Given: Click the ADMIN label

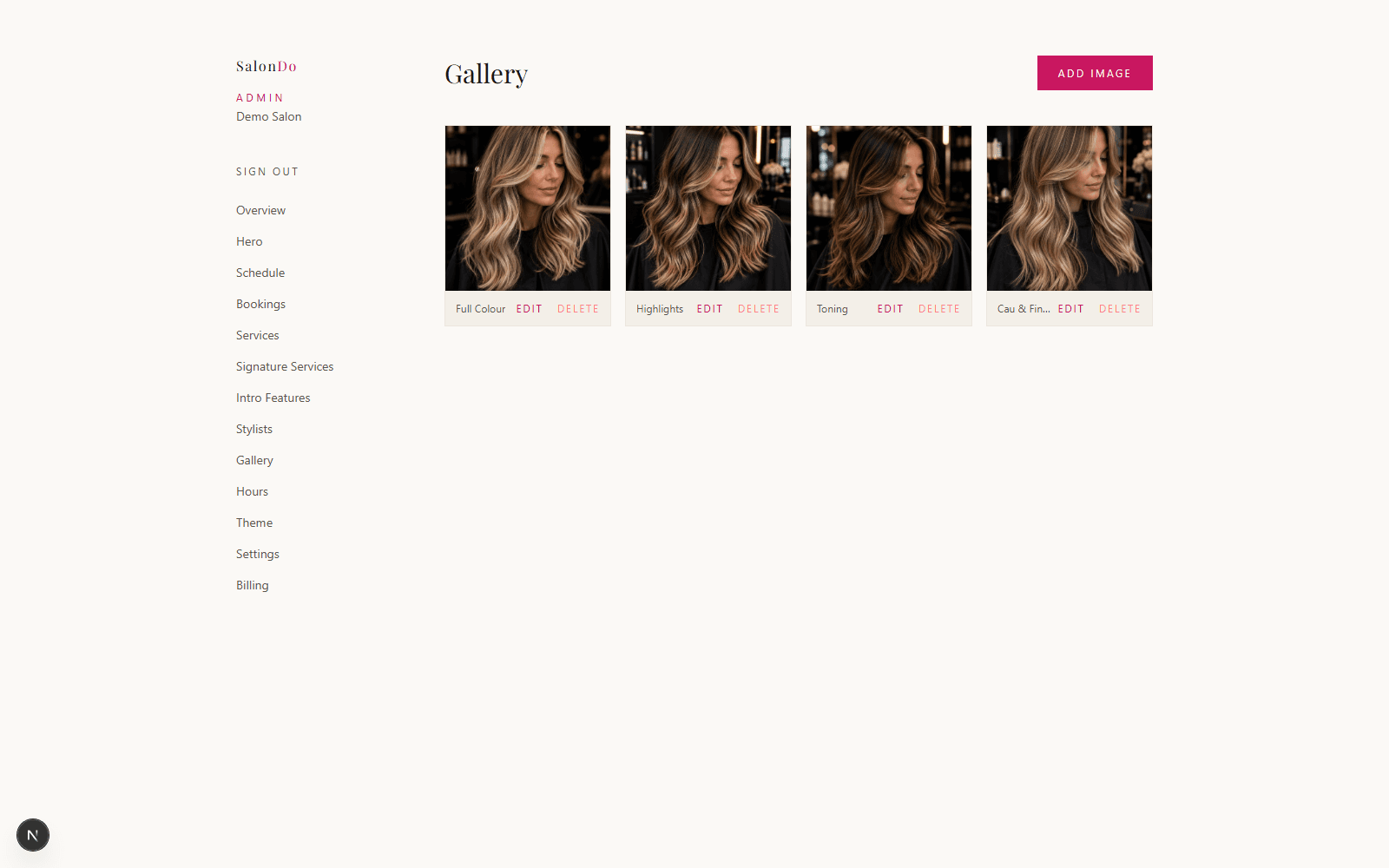Looking at the screenshot, I should click(260, 98).
